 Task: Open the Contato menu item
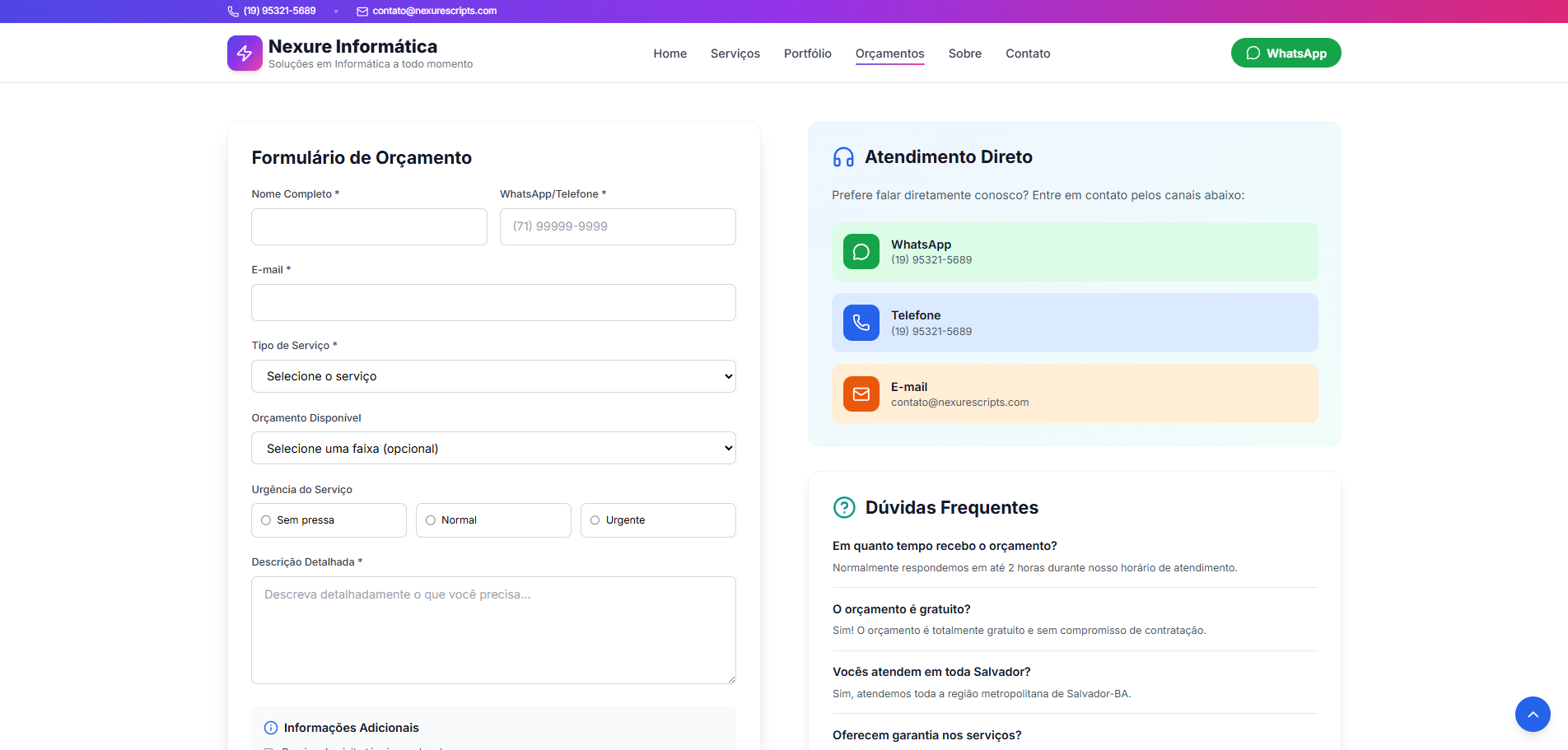pos(1028,54)
